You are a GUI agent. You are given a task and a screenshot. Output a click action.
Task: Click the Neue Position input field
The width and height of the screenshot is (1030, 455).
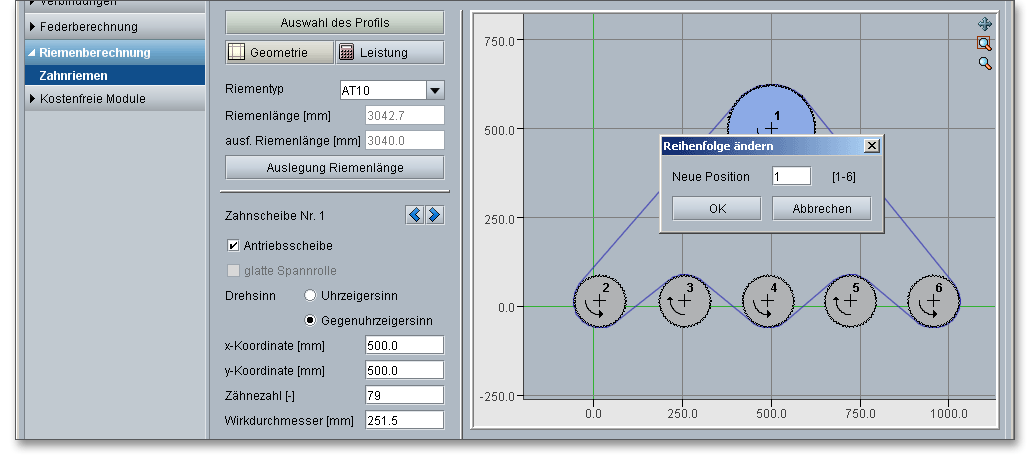[x=791, y=176]
